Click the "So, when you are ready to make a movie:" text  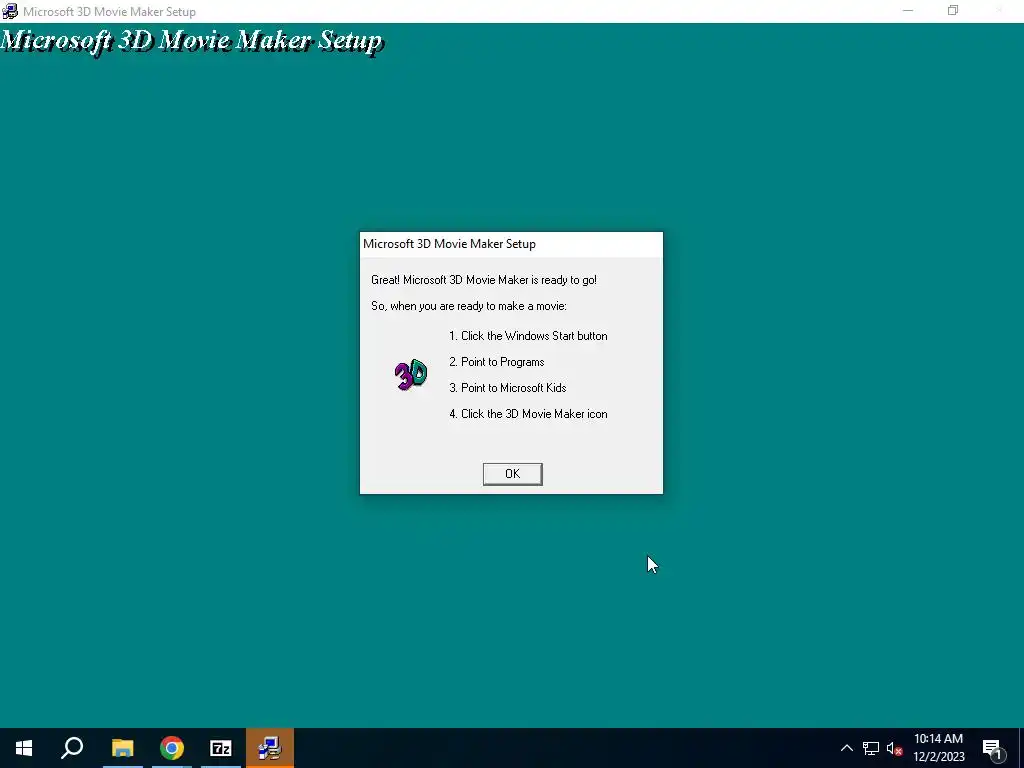click(x=469, y=306)
